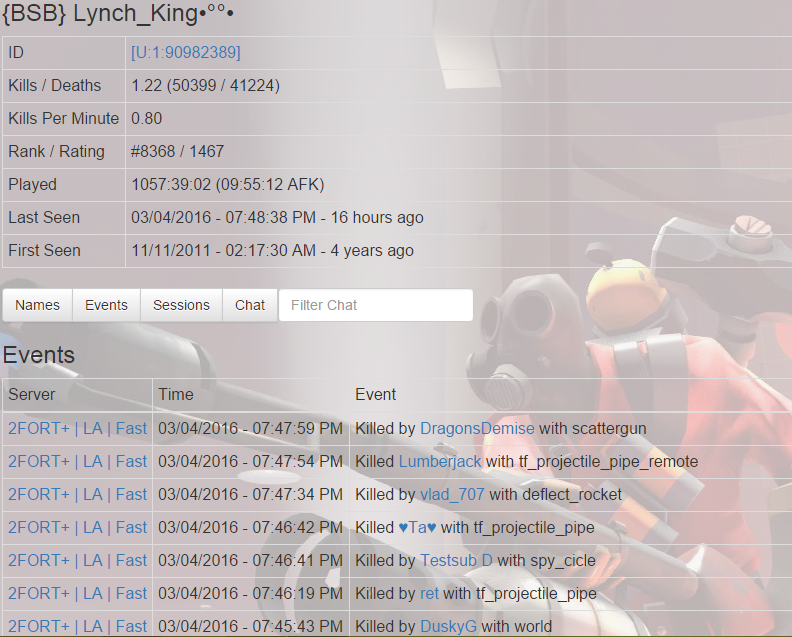The width and height of the screenshot is (792, 637).
Task: Click the Event column header
Action: pos(375,394)
